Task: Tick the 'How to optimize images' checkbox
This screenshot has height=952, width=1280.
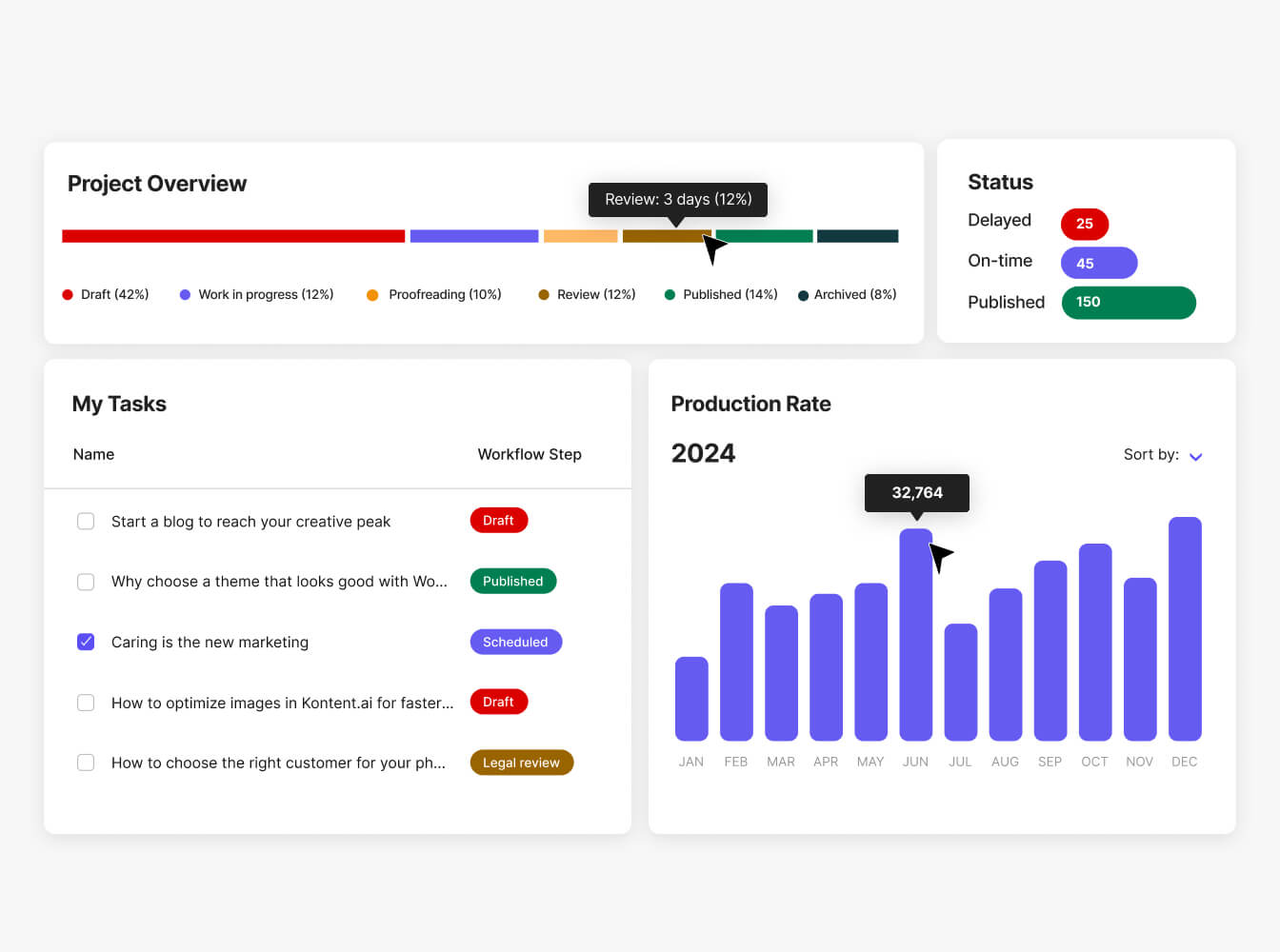Action: 86,703
